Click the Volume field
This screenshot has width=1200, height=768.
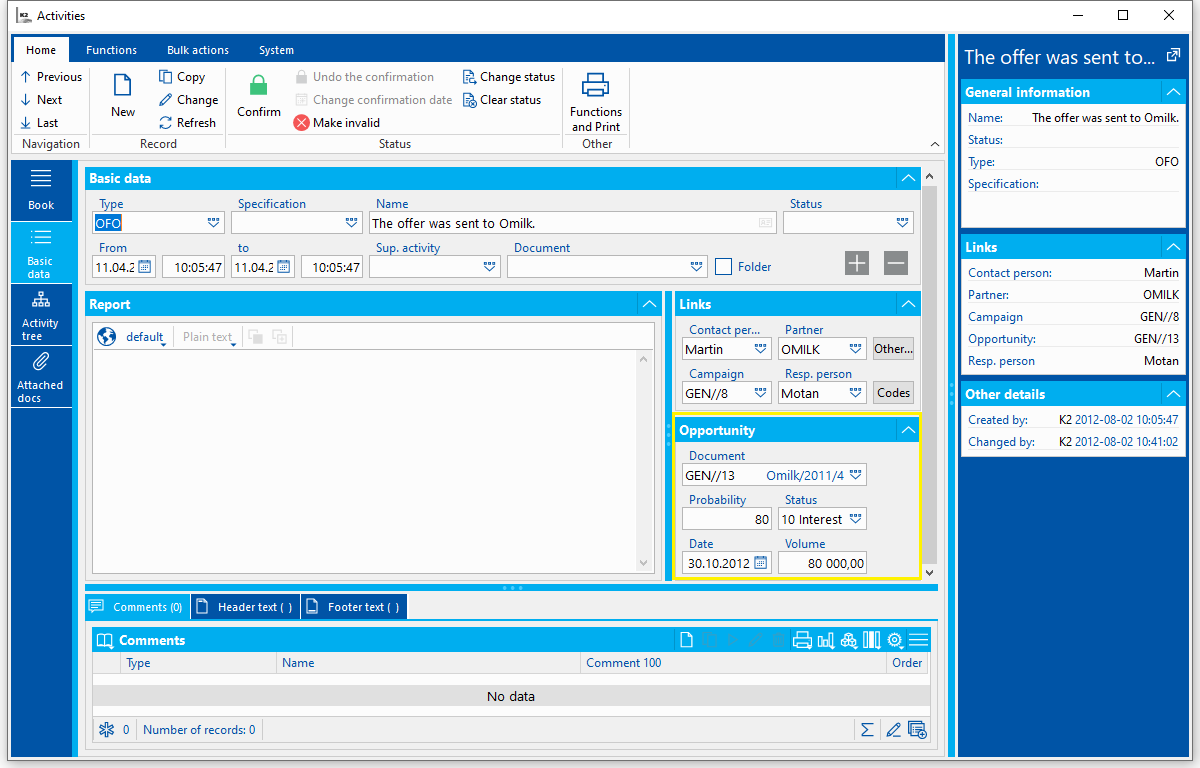[x=822, y=563]
